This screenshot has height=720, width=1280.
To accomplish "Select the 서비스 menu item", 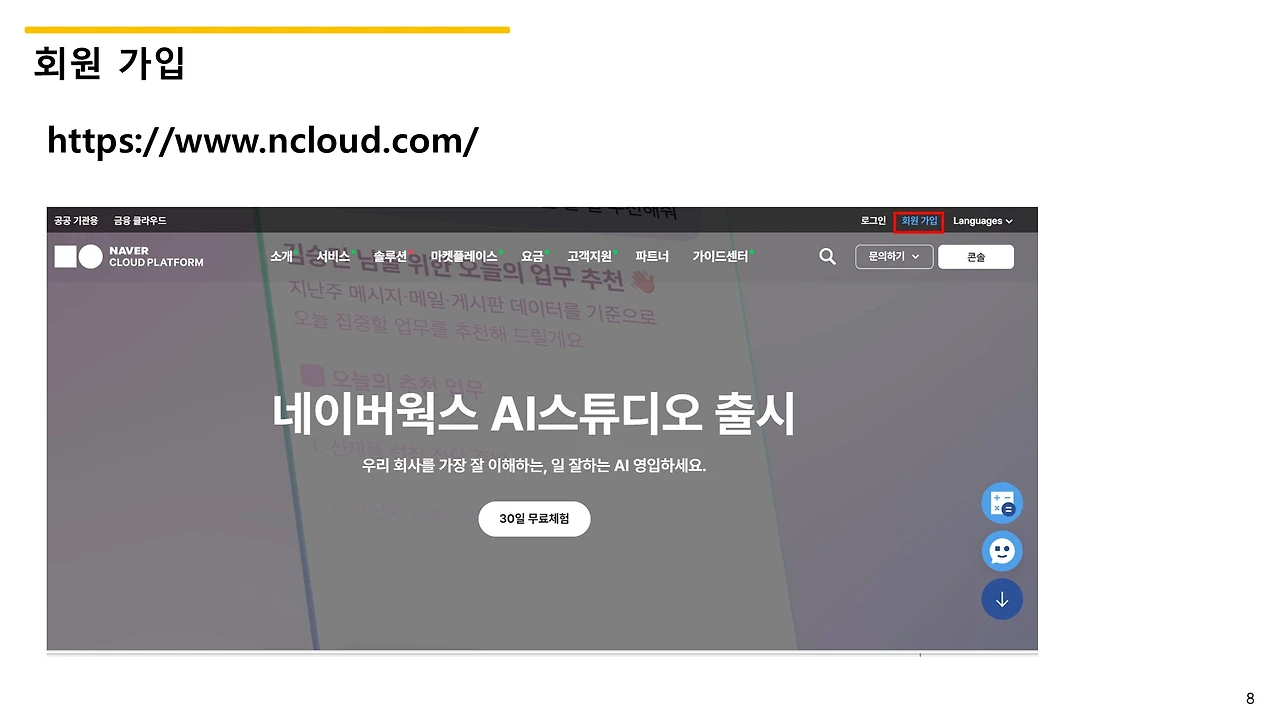I will pyautogui.click(x=333, y=256).
